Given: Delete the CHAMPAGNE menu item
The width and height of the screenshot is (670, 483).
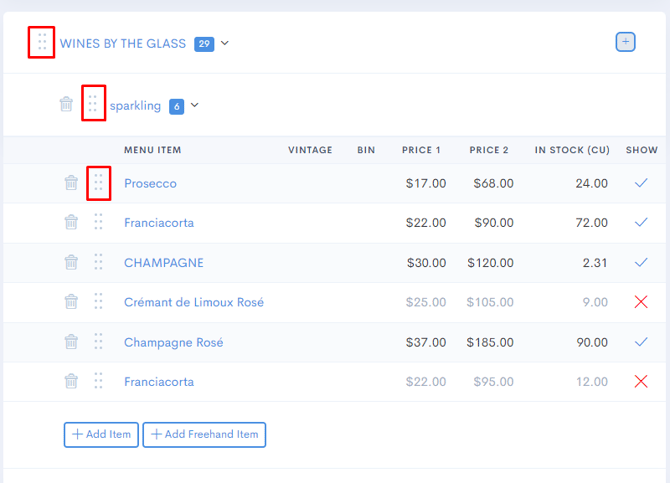Looking at the screenshot, I should pos(71,263).
